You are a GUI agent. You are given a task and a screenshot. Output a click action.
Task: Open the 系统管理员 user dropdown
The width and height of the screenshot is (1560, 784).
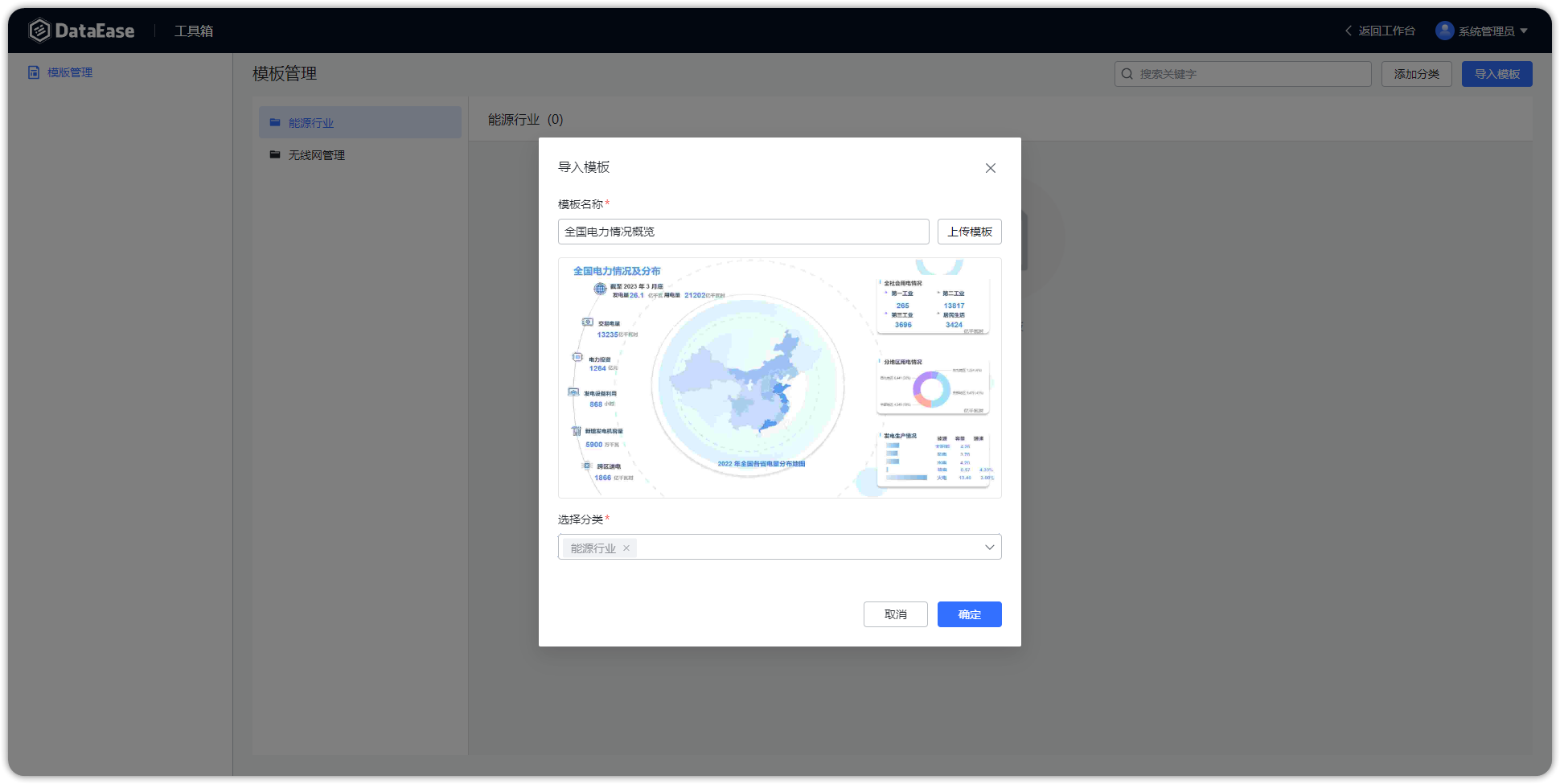click(x=1482, y=31)
